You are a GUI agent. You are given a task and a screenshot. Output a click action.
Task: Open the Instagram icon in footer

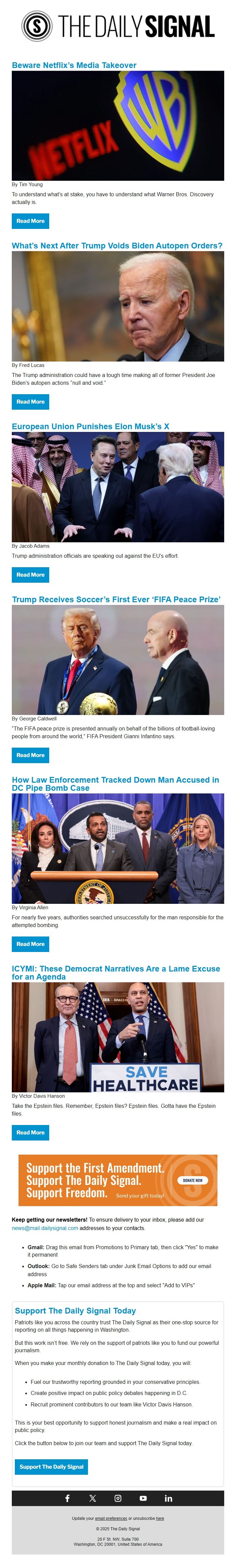(x=118, y=1498)
